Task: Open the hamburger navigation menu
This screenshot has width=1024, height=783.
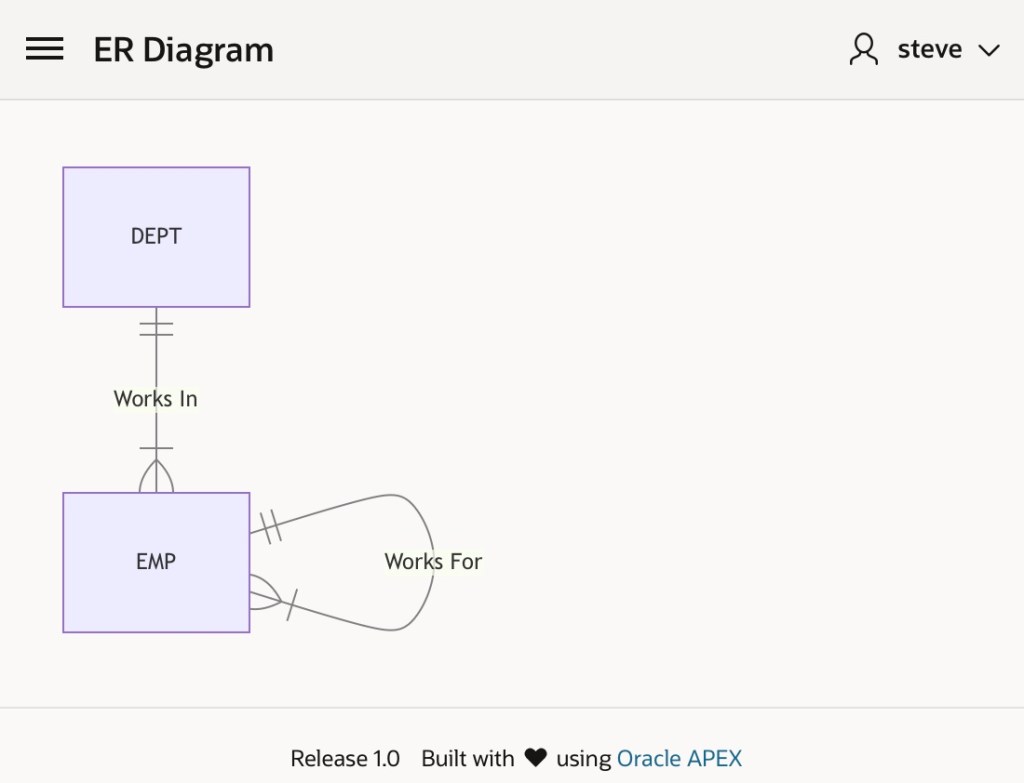Action: (45, 49)
